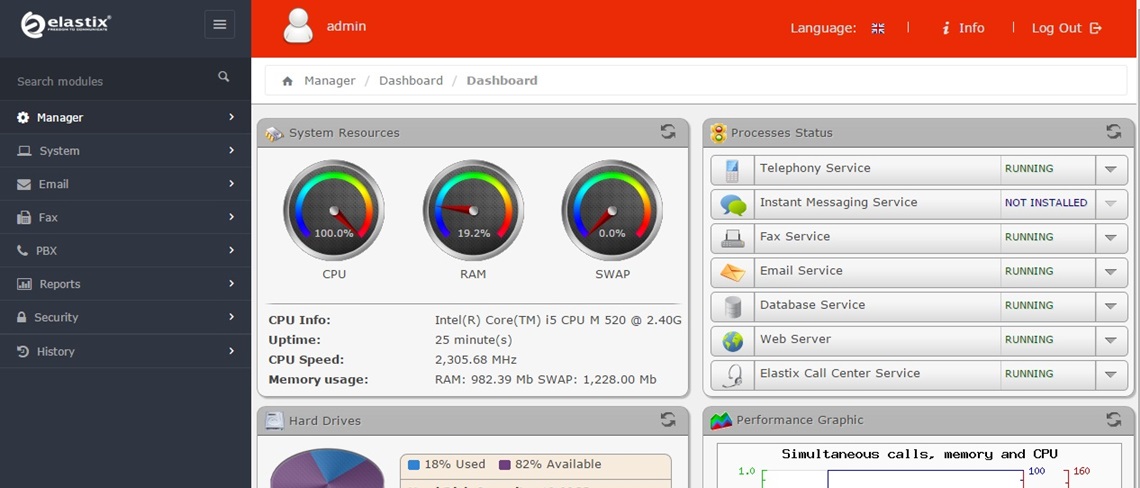The width and height of the screenshot is (1140, 488).
Task: Open Telephony Service dropdown arrow
Action: (x=1110, y=169)
